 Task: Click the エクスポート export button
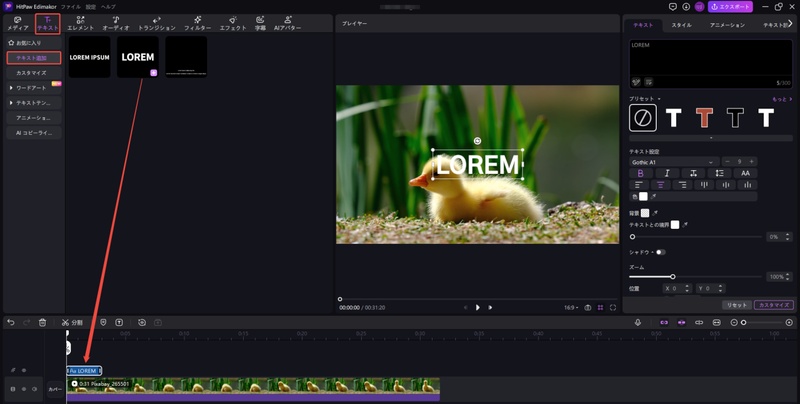(x=730, y=7)
